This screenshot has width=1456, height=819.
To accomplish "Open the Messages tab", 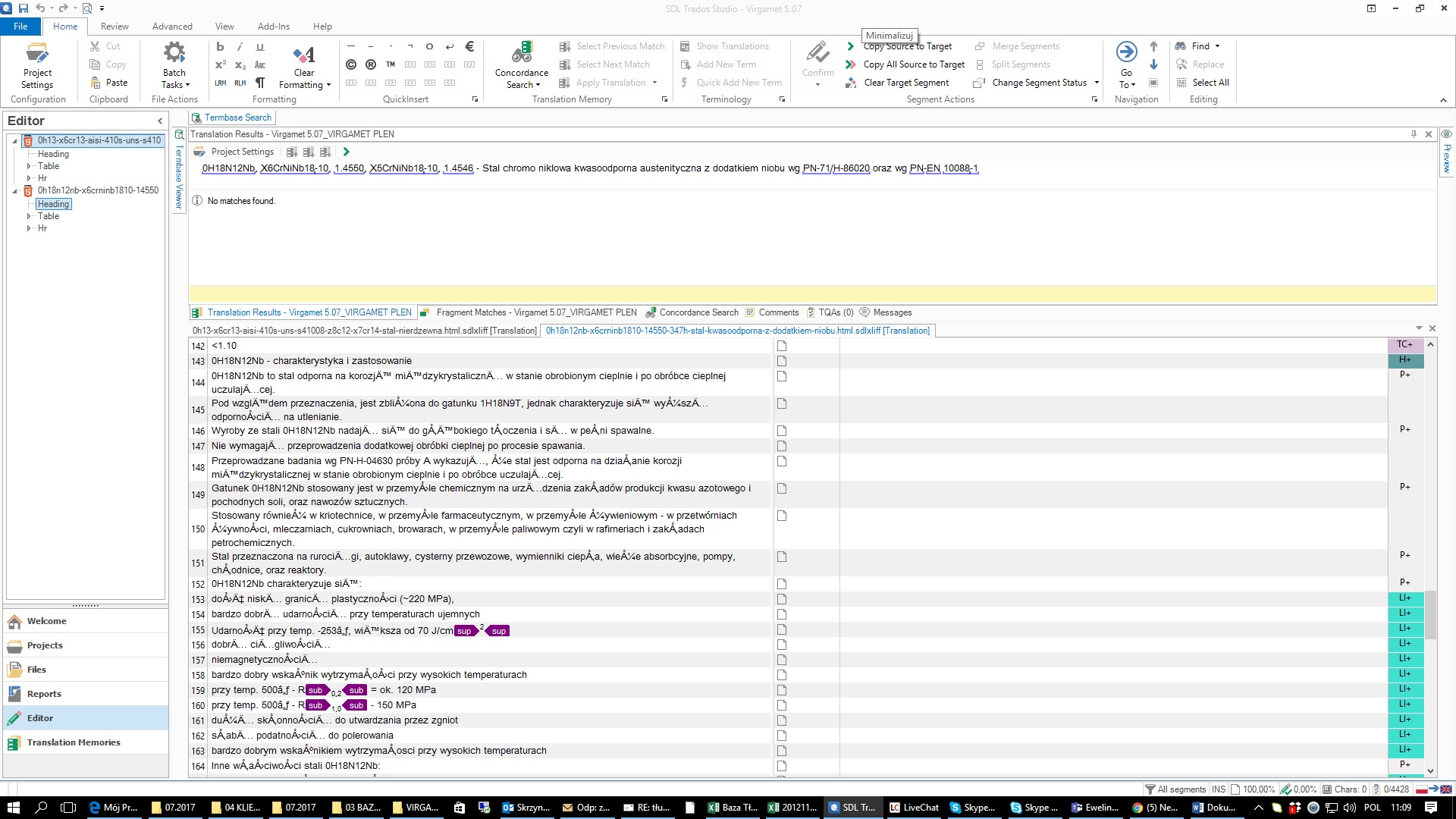I will coord(886,312).
